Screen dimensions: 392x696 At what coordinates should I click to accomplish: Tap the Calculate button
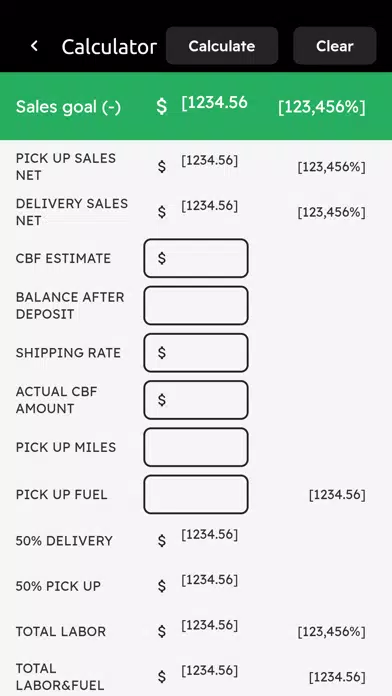point(222,46)
